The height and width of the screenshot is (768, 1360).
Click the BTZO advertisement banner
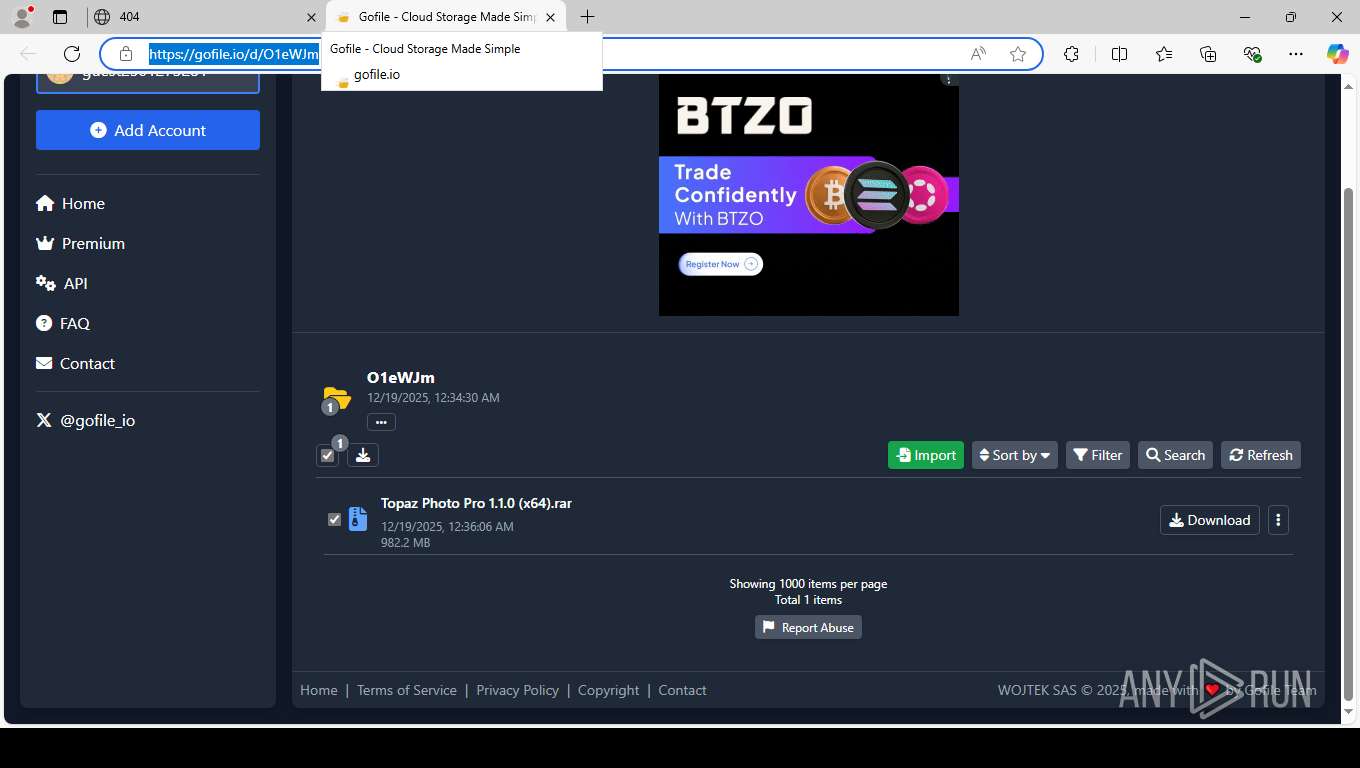(x=808, y=195)
